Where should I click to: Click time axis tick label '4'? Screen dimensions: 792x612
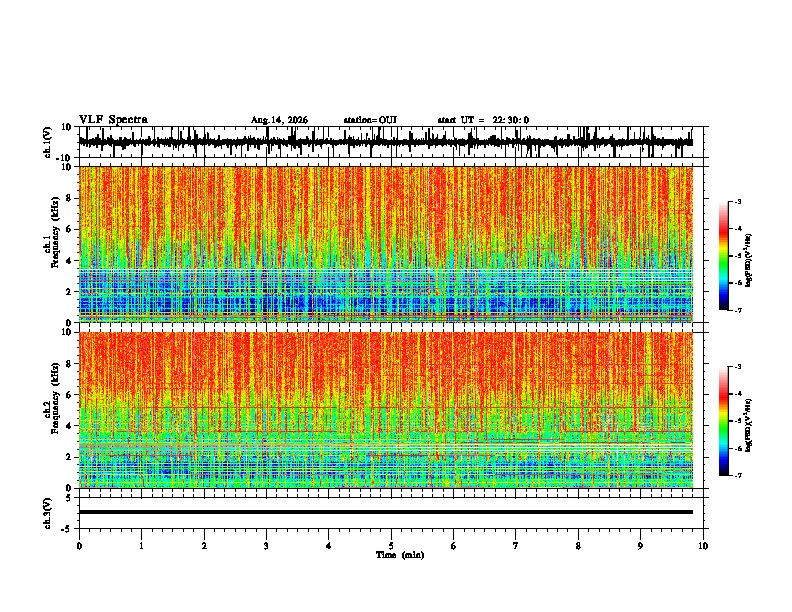click(x=329, y=546)
